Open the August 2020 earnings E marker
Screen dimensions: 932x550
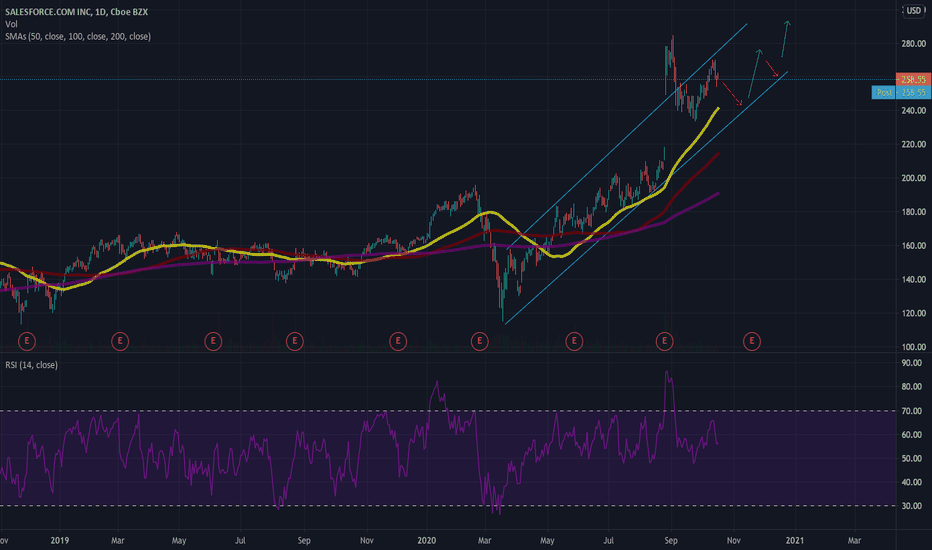[x=665, y=341]
